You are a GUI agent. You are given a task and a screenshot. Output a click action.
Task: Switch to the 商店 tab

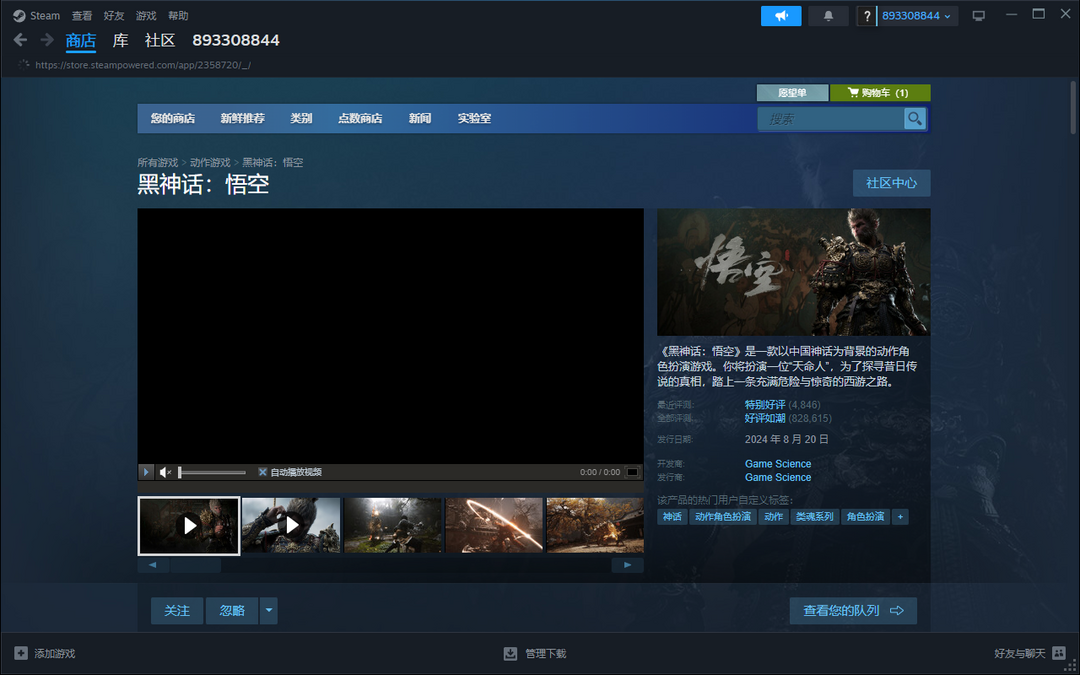81,41
